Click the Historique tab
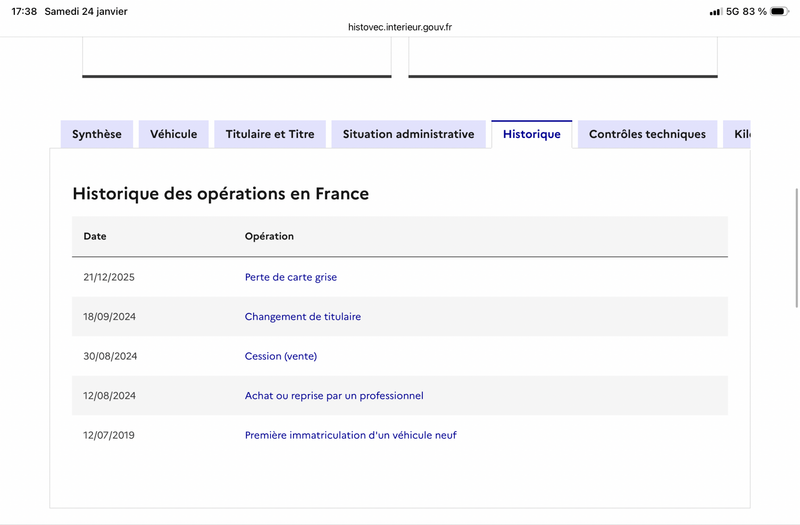800x525 pixels. pyautogui.click(x=531, y=134)
